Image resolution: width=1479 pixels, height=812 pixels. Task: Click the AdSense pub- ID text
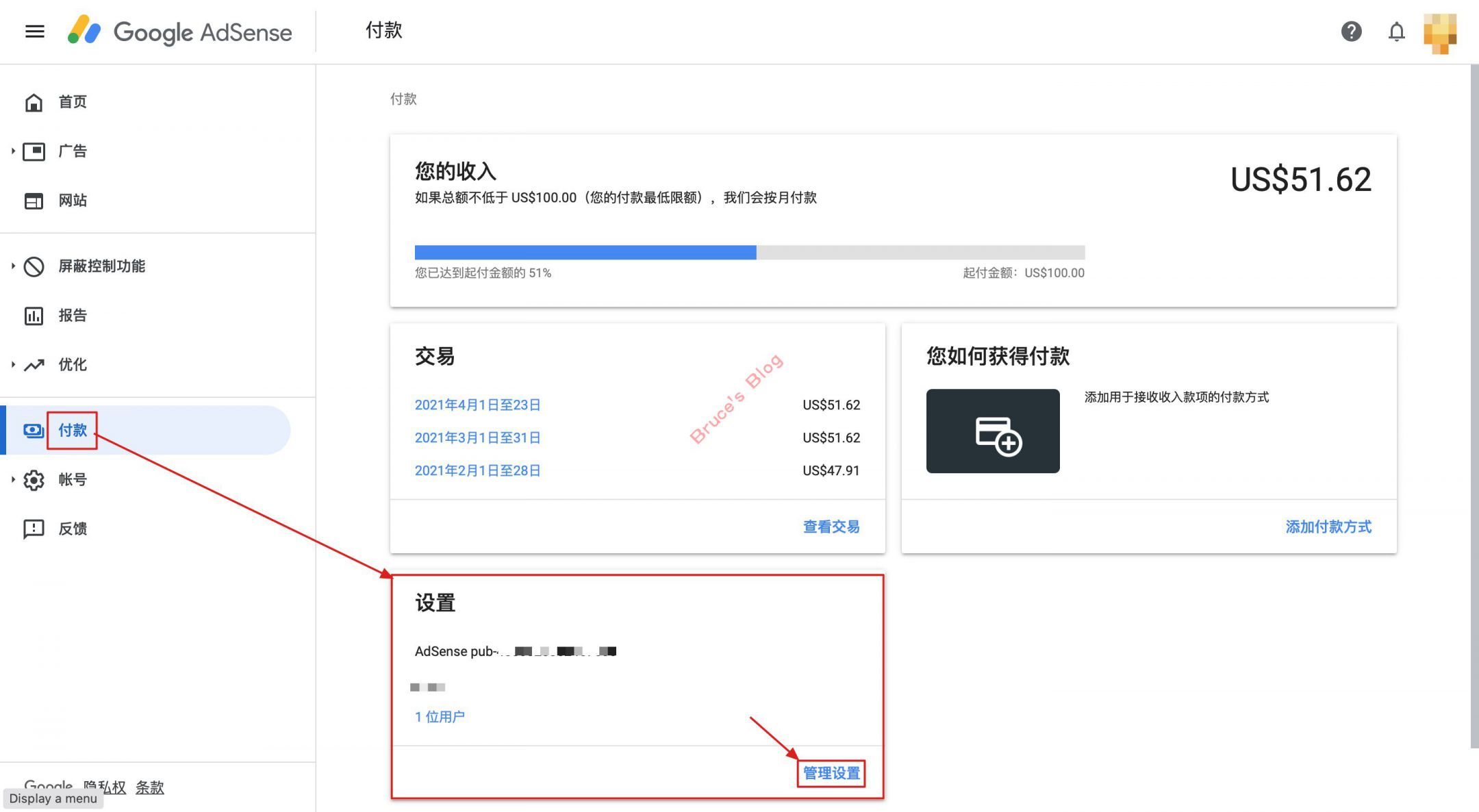[x=515, y=651]
